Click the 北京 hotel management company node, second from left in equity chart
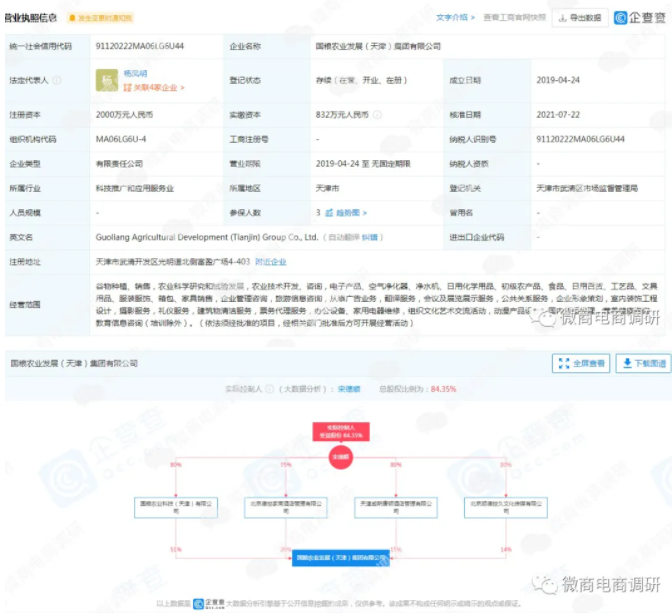This screenshot has height=613, width=672. (286, 508)
